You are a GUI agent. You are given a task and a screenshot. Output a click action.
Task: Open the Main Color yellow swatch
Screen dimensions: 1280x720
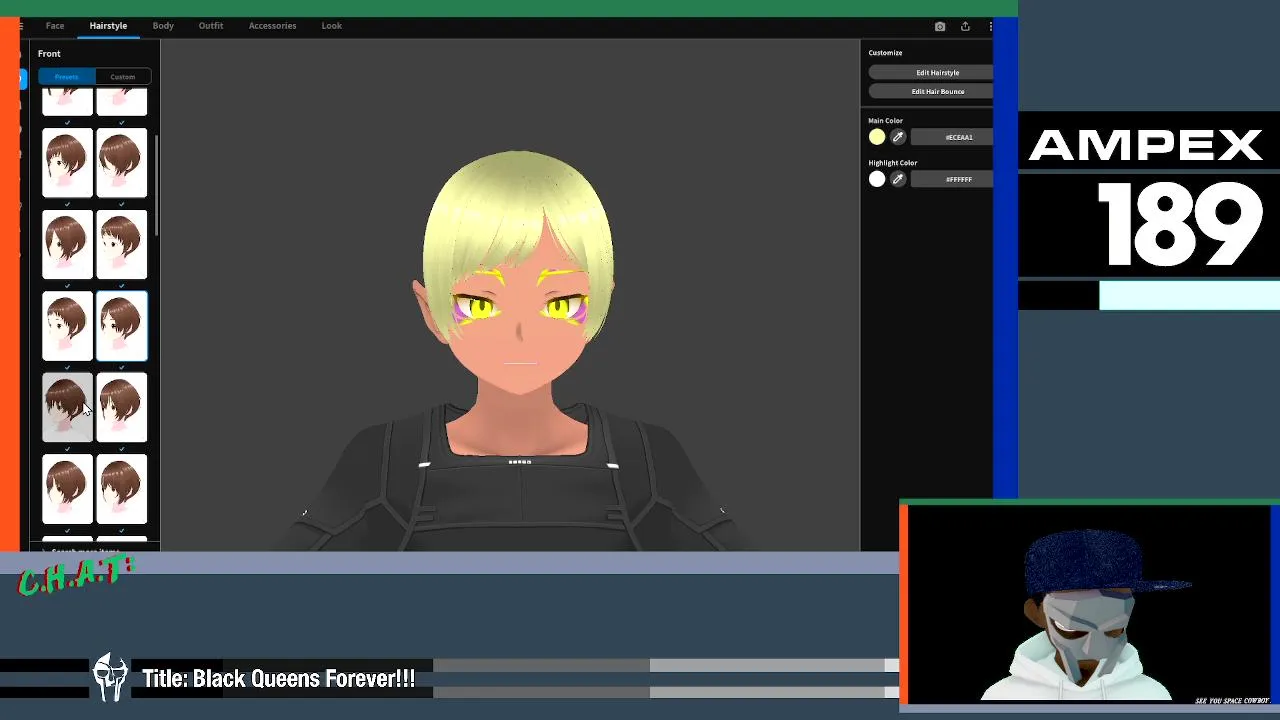click(x=877, y=137)
